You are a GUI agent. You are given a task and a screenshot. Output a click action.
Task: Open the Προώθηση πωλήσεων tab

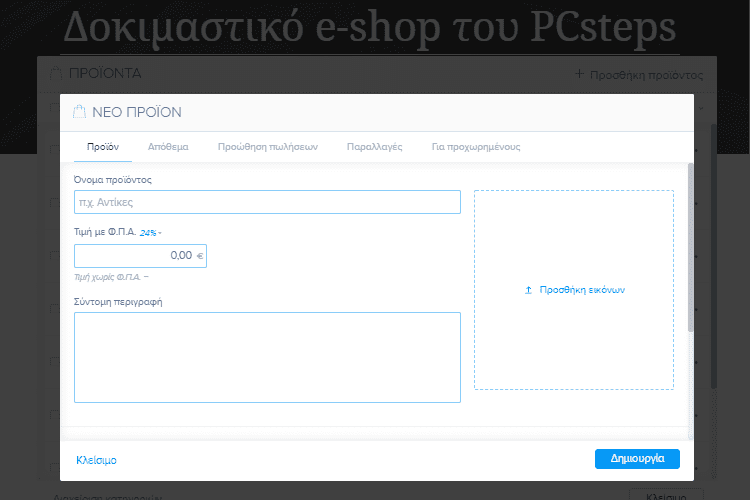[x=268, y=147]
